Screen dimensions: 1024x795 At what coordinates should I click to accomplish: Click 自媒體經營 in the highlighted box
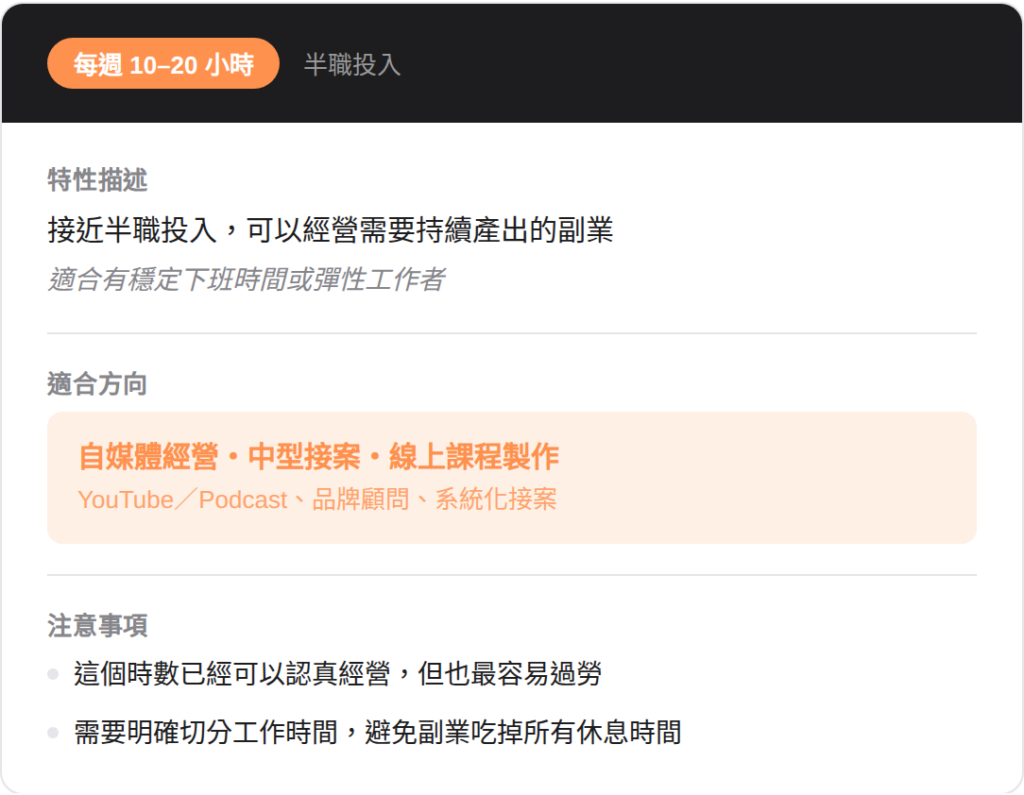(x=148, y=457)
